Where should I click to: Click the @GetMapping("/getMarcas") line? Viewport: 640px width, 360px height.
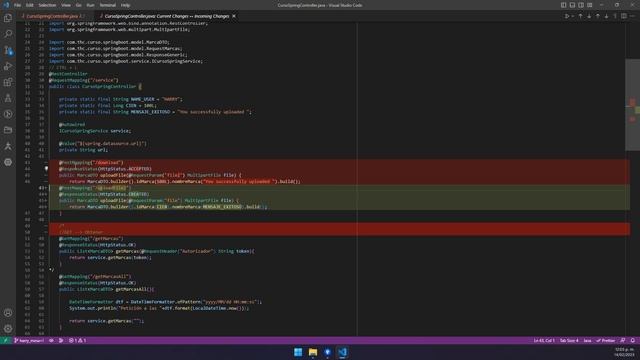[91, 238]
